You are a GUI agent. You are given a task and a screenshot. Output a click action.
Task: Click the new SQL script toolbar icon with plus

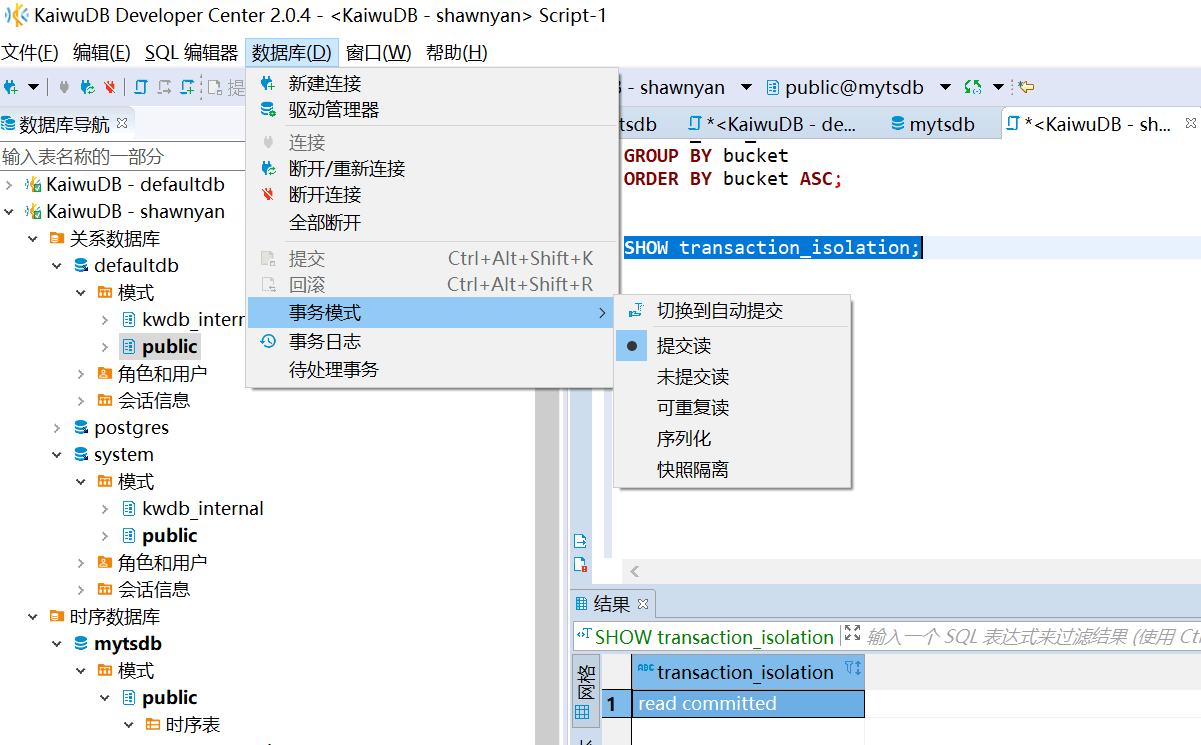point(187,87)
